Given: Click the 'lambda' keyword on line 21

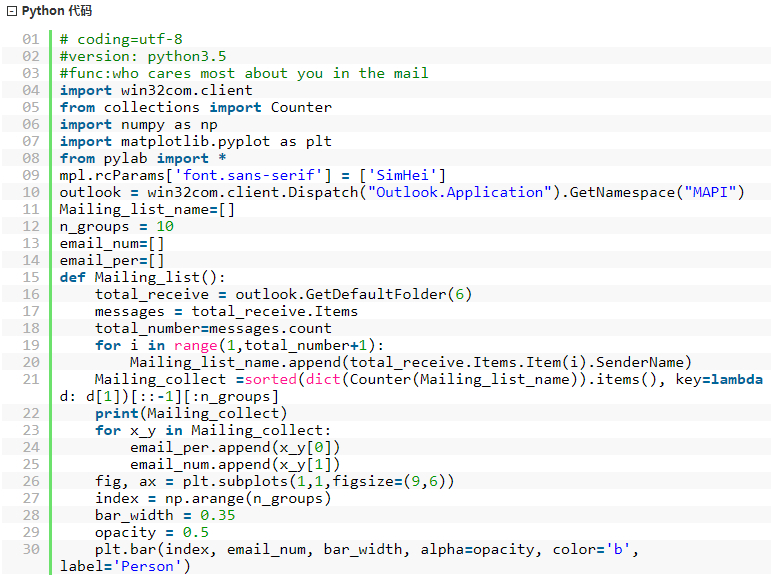Looking at the screenshot, I should coord(737,379).
